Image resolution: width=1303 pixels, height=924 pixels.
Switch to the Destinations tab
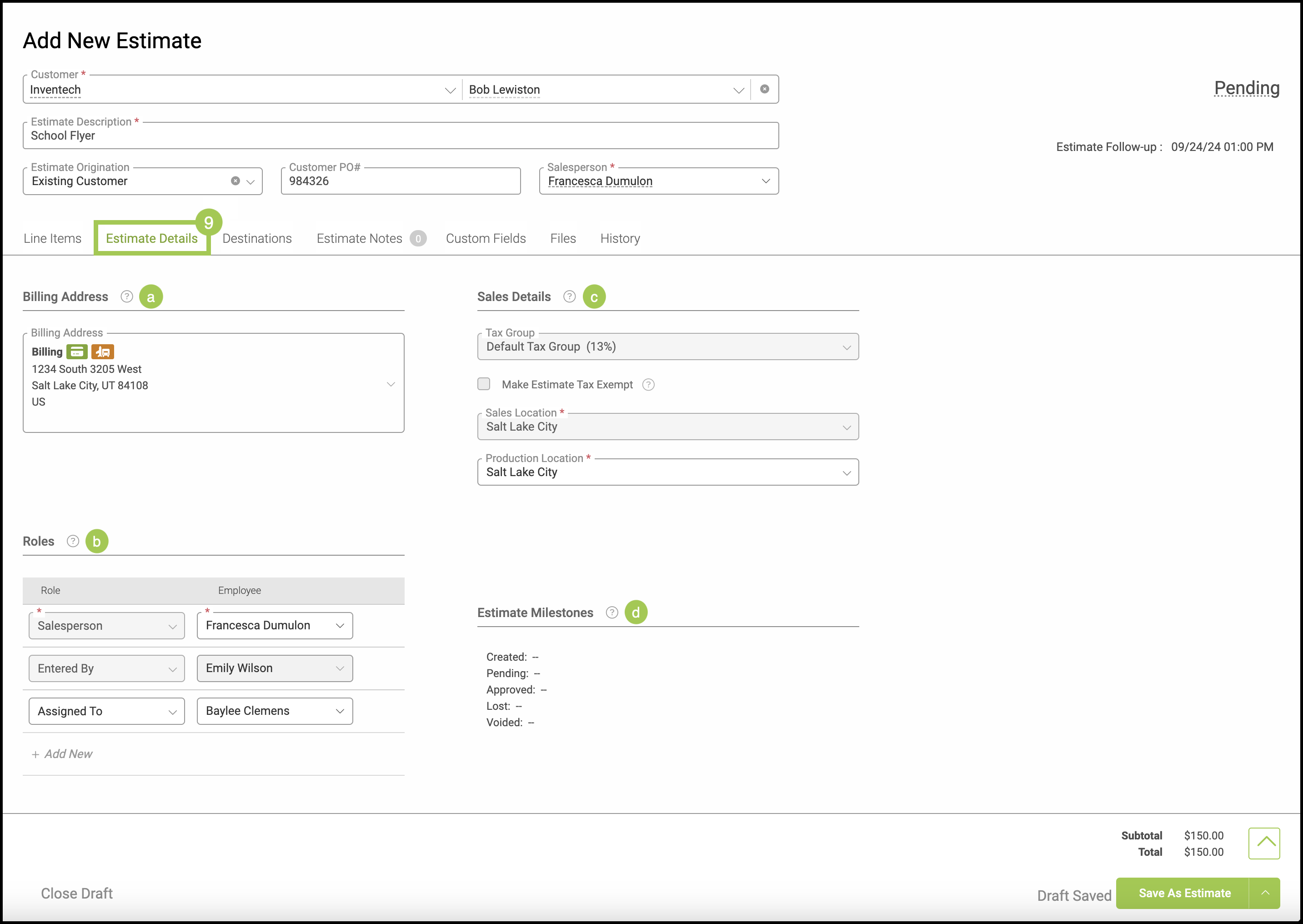(257, 238)
